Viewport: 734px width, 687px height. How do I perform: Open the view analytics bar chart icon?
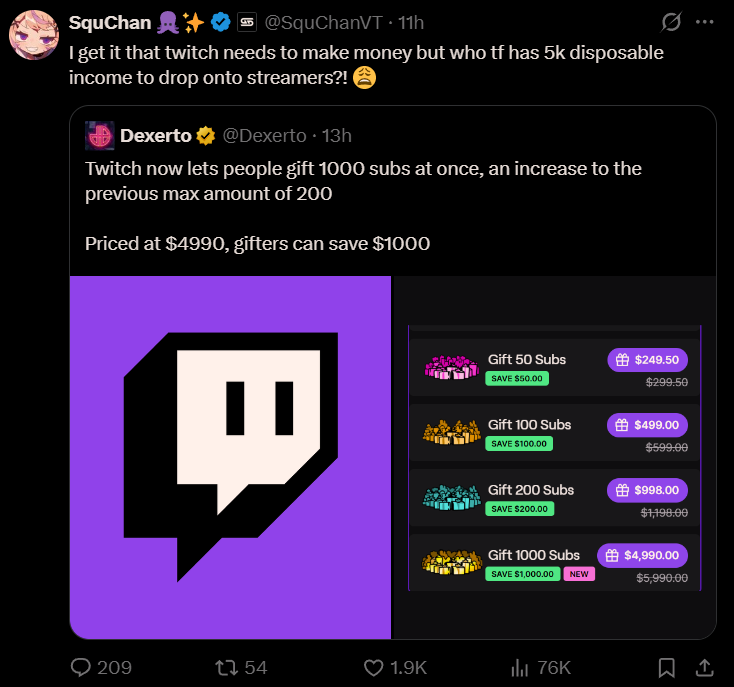coord(519,667)
